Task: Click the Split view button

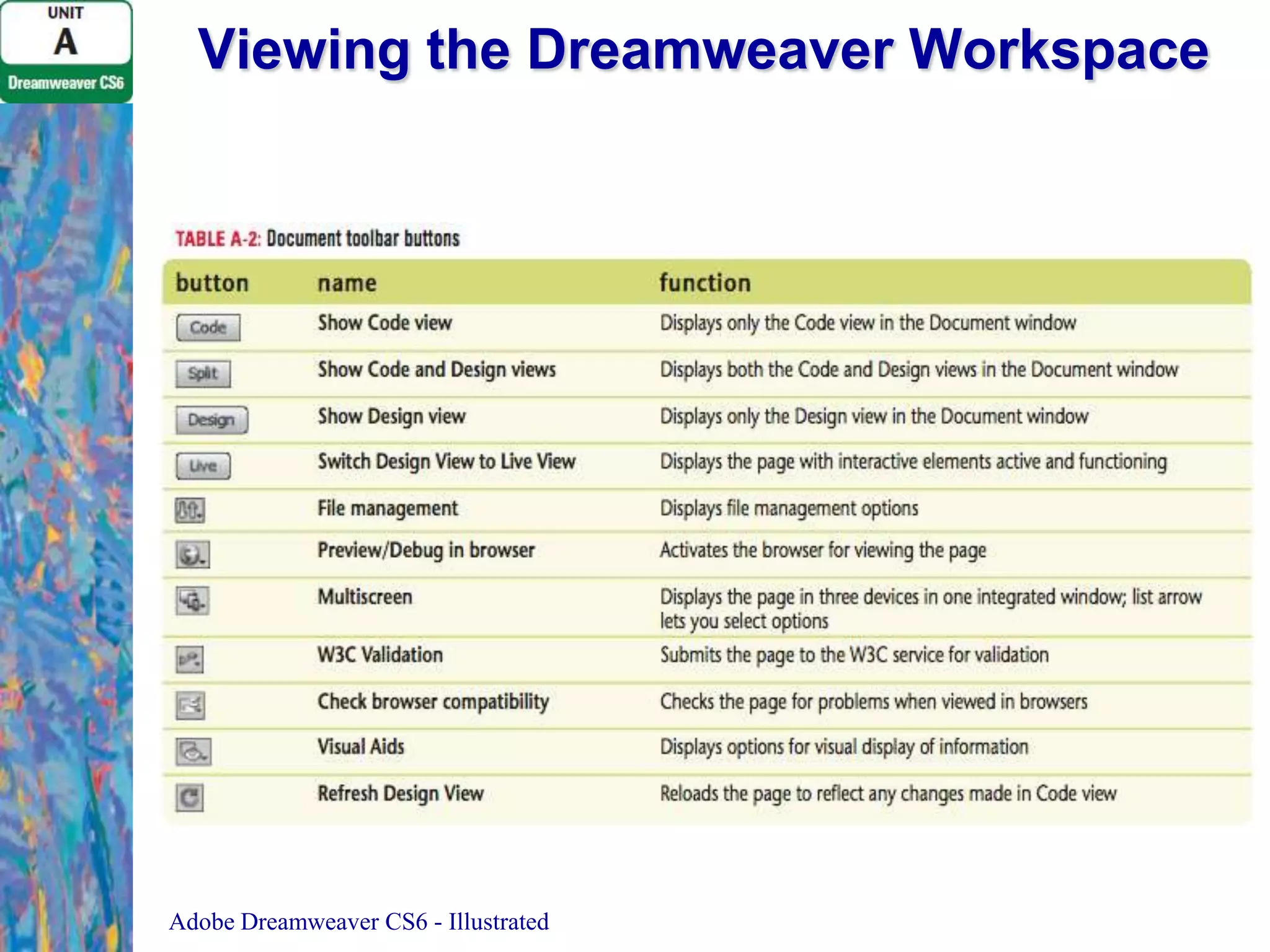Action: (203, 374)
